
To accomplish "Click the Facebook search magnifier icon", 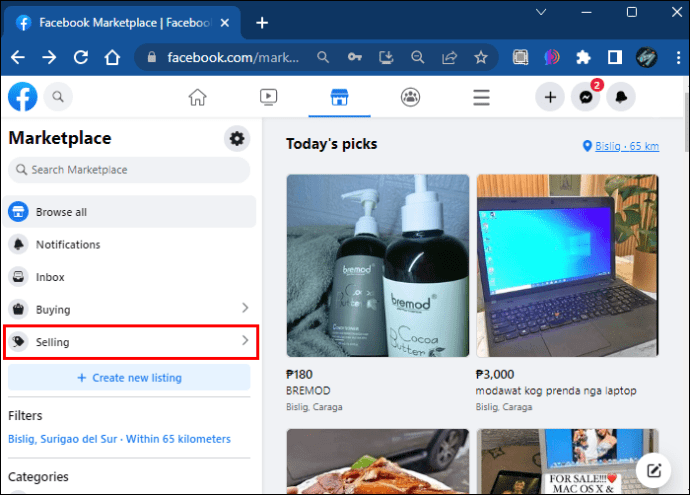I will (x=58, y=96).
